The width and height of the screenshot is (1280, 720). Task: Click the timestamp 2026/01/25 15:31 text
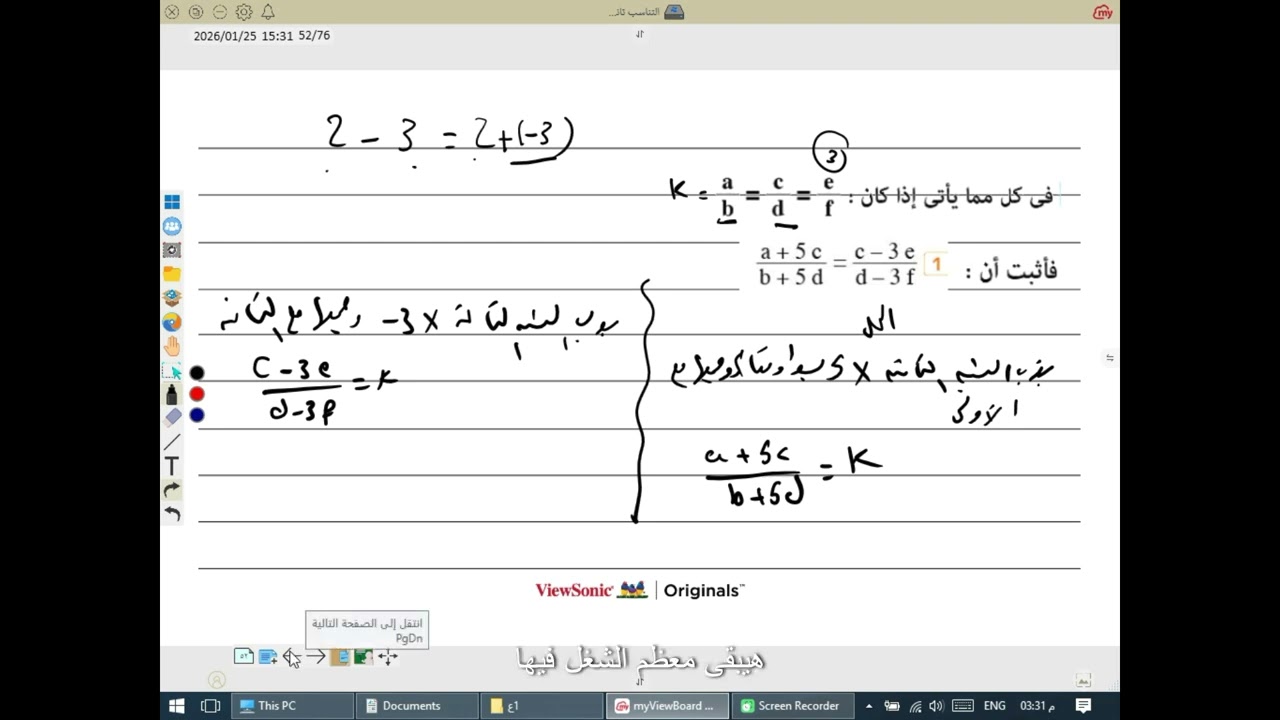[x=243, y=35]
